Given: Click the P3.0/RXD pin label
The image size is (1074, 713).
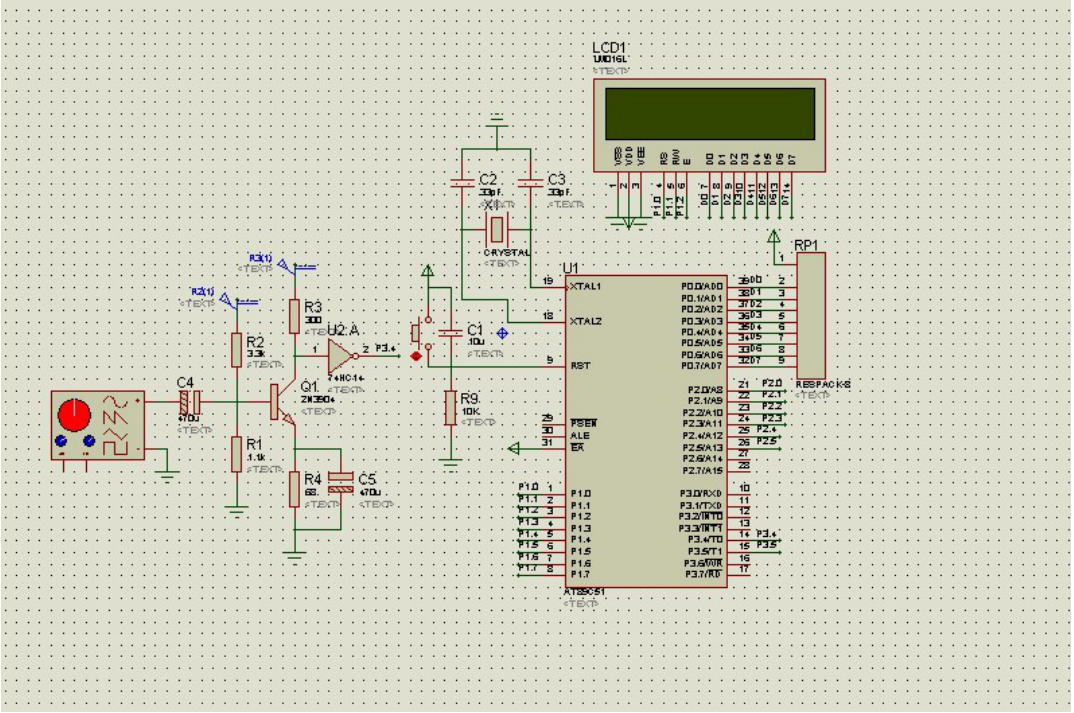Looking at the screenshot, I should pos(701,494).
